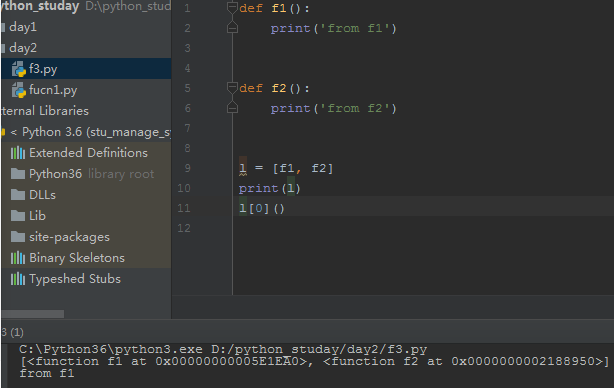Click the horizontal scrollbar of the project panel

coord(33,314)
